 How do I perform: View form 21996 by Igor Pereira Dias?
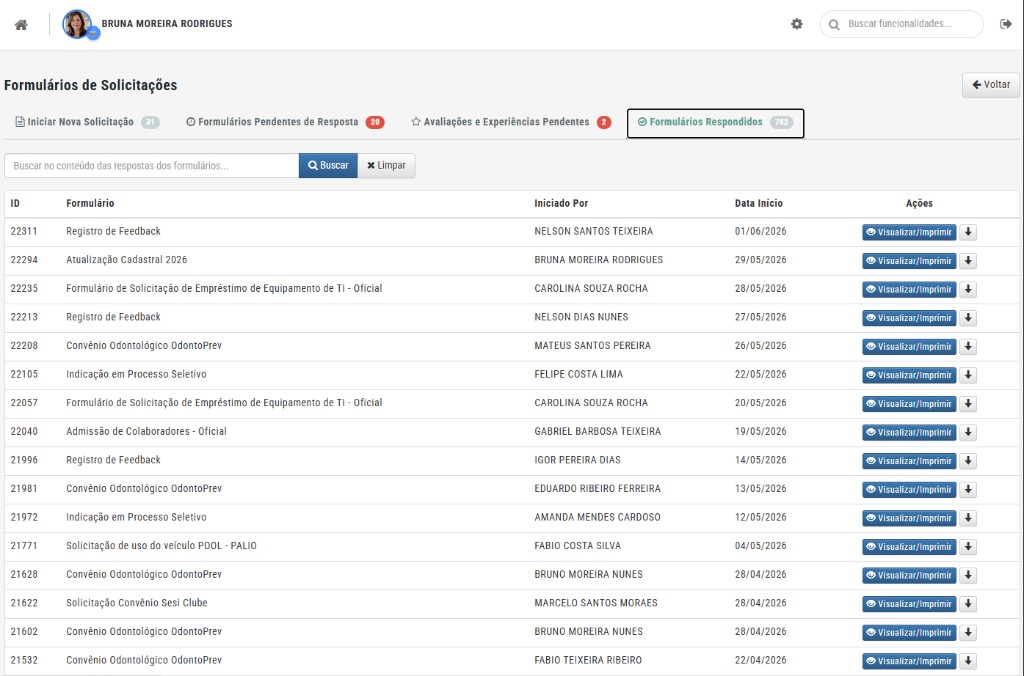coord(909,461)
